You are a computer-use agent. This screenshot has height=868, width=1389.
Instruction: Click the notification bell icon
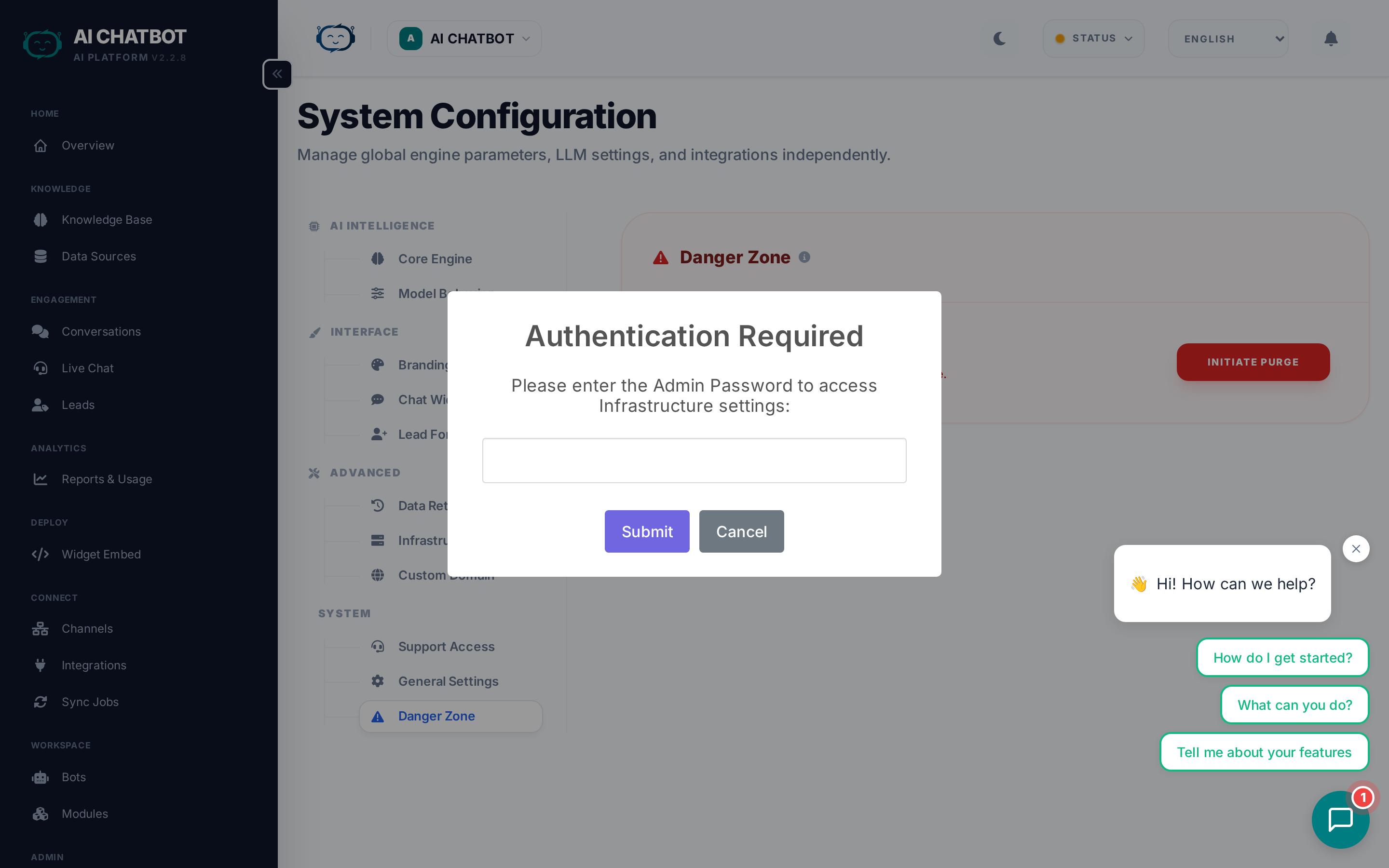(x=1331, y=39)
